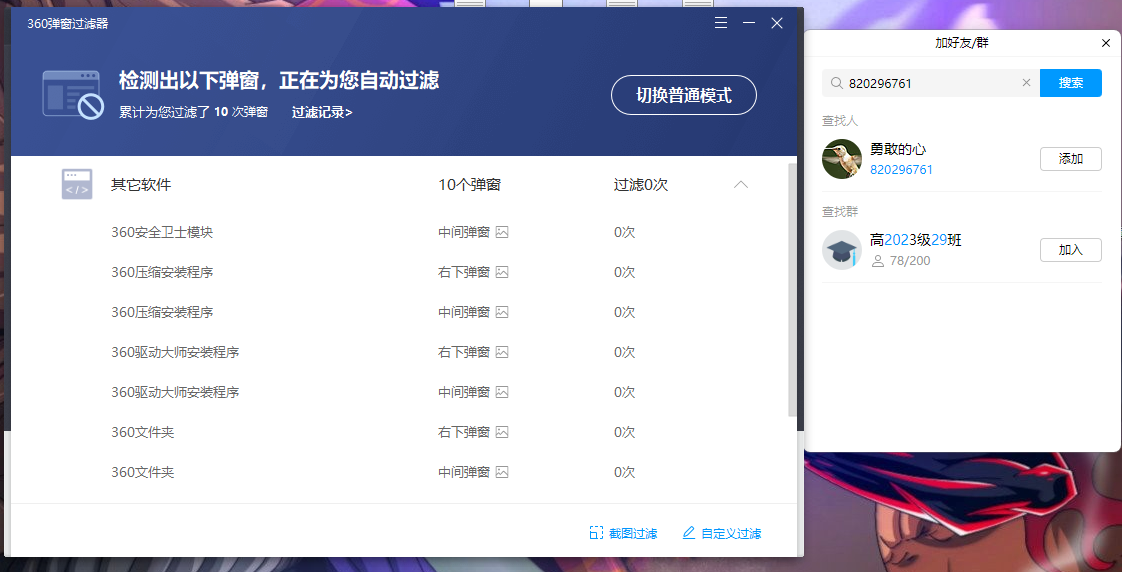
Task: Select 360文件夹 name in the 中间弹窗 row
Action: point(142,472)
